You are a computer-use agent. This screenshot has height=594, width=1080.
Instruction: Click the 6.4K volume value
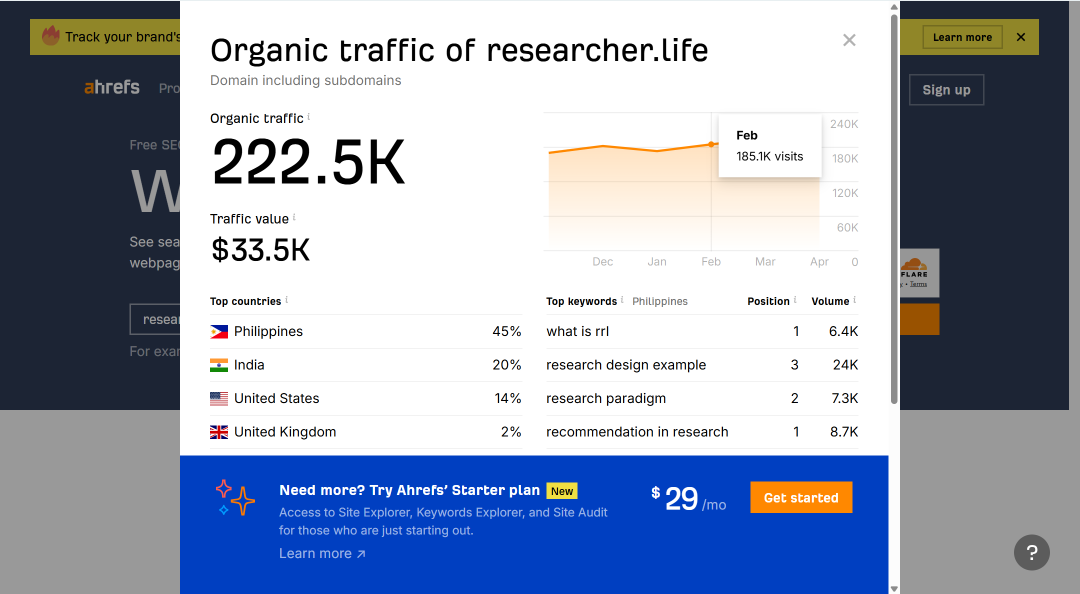tap(844, 331)
